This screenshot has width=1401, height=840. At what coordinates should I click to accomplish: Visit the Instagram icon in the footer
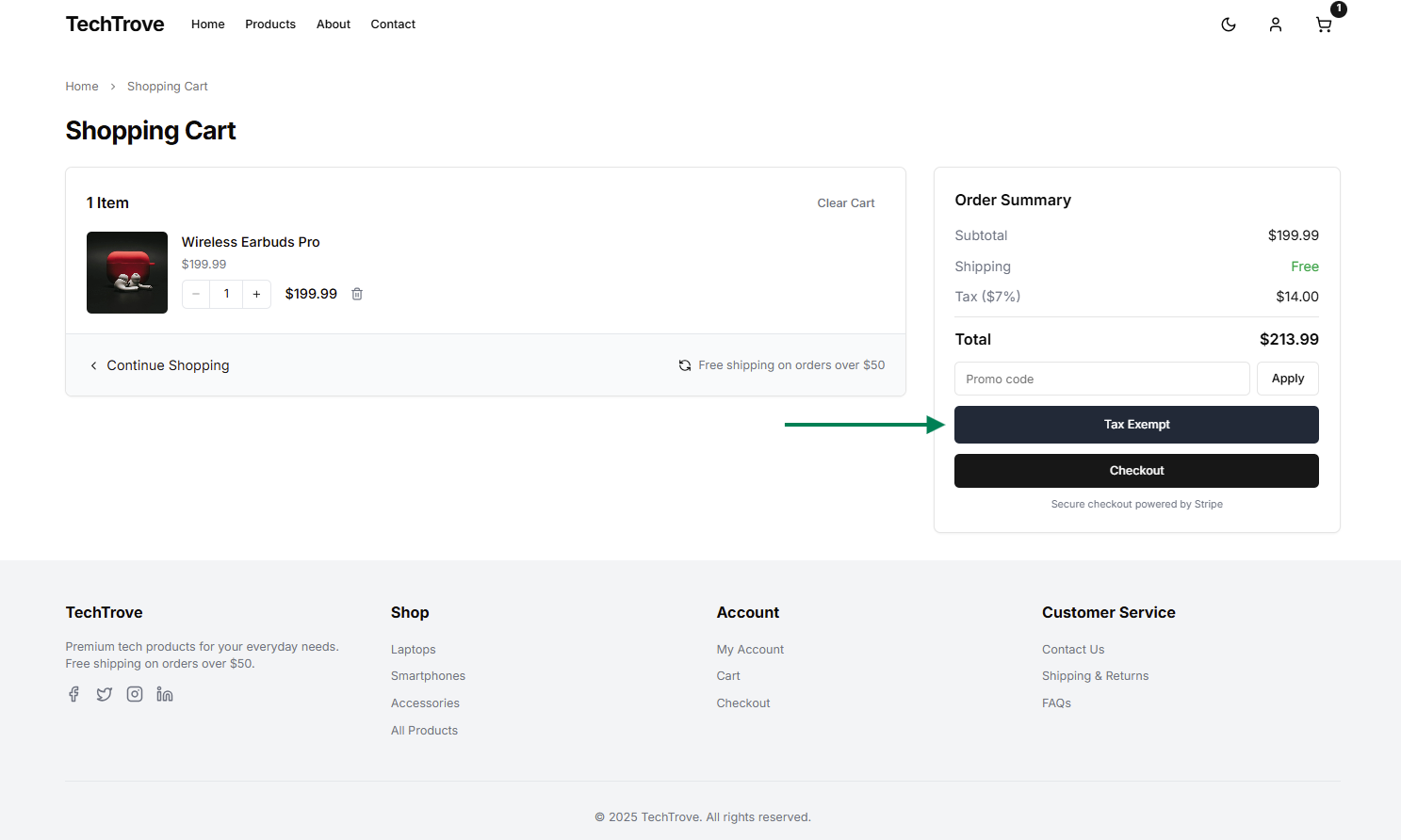135,694
